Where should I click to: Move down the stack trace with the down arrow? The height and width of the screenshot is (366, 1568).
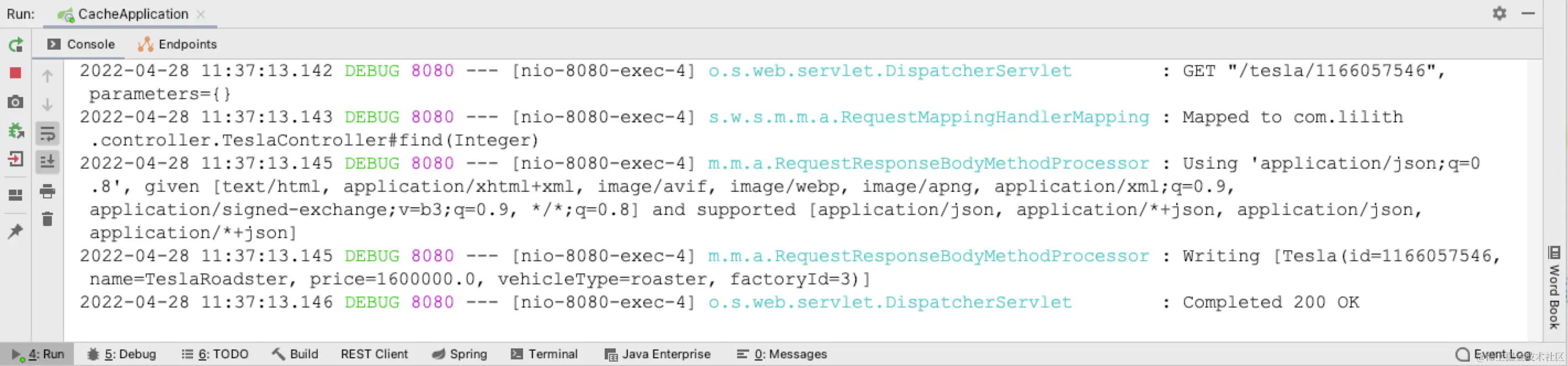point(47,105)
